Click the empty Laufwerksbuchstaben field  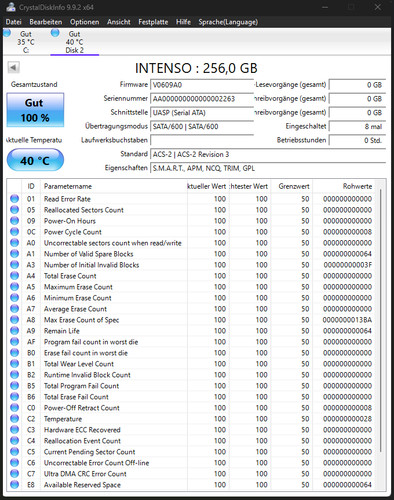[202, 140]
